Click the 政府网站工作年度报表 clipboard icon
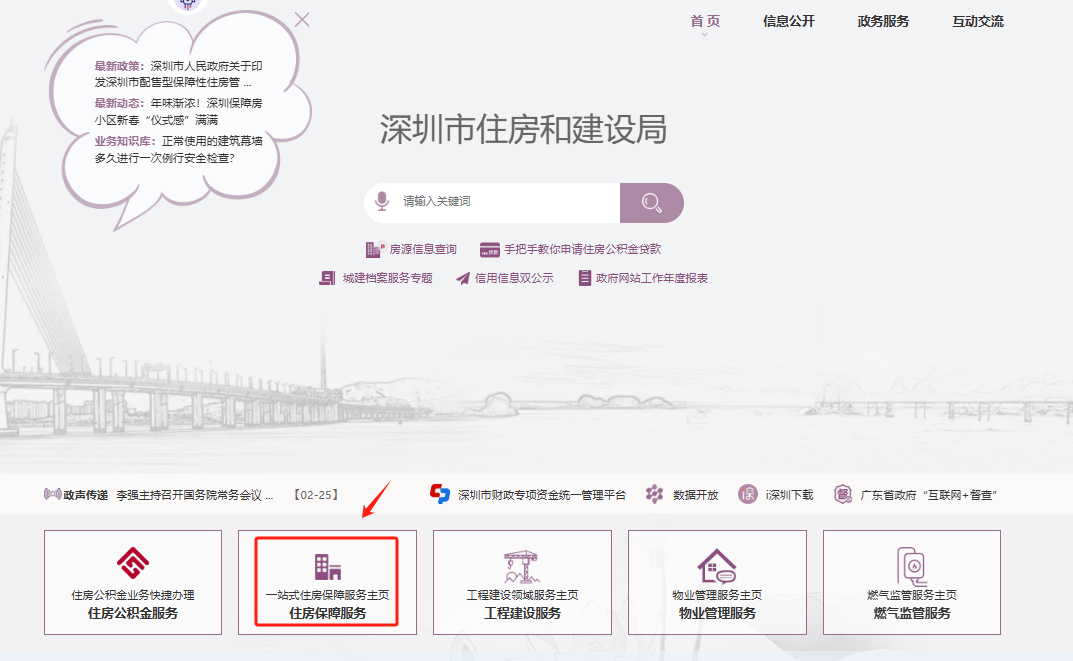 pos(585,276)
